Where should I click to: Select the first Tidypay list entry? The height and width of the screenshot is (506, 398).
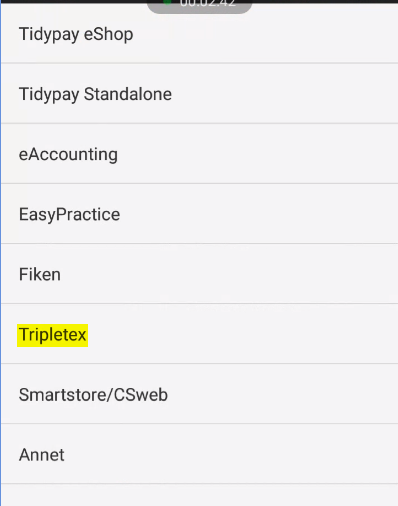click(199, 34)
